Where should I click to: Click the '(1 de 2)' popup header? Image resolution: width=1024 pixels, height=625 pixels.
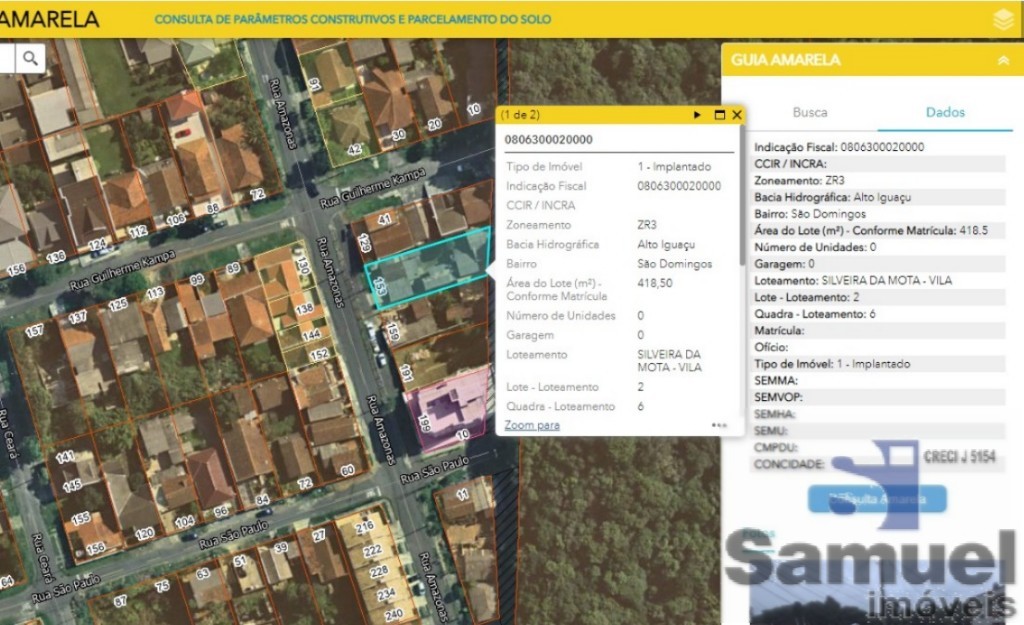pos(521,115)
